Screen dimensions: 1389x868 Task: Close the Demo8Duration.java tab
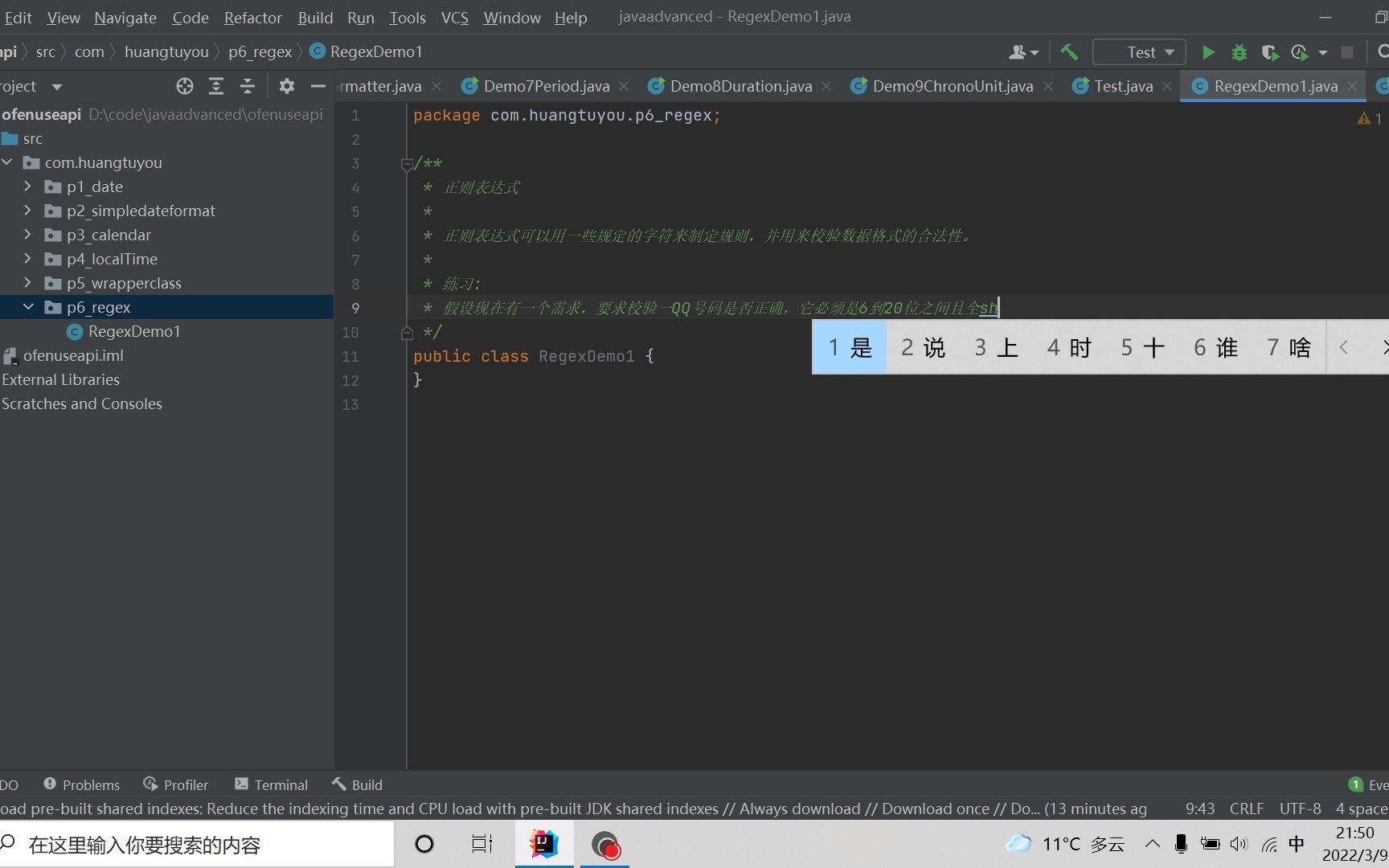[x=826, y=86]
